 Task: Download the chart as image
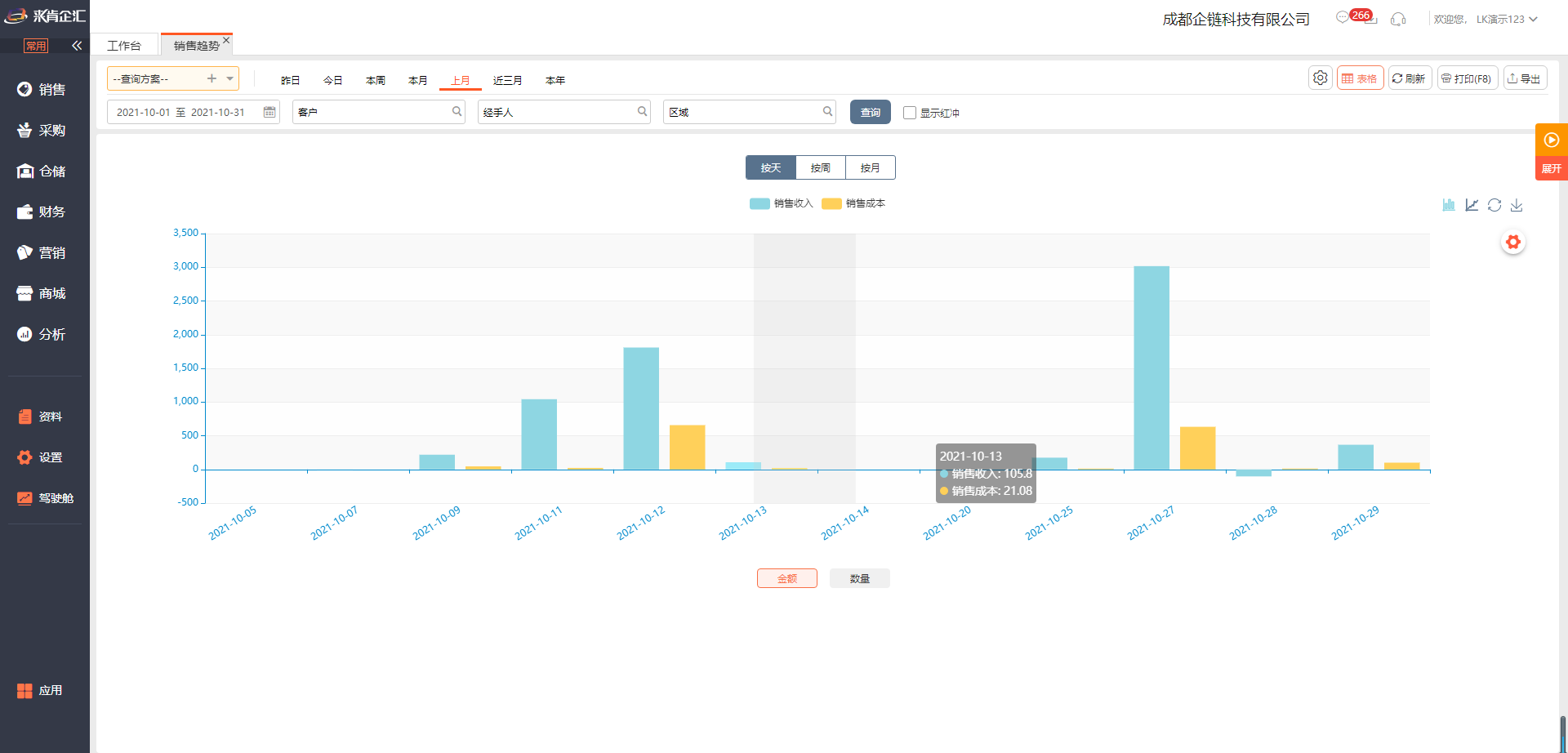pyautogui.click(x=1517, y=205)
